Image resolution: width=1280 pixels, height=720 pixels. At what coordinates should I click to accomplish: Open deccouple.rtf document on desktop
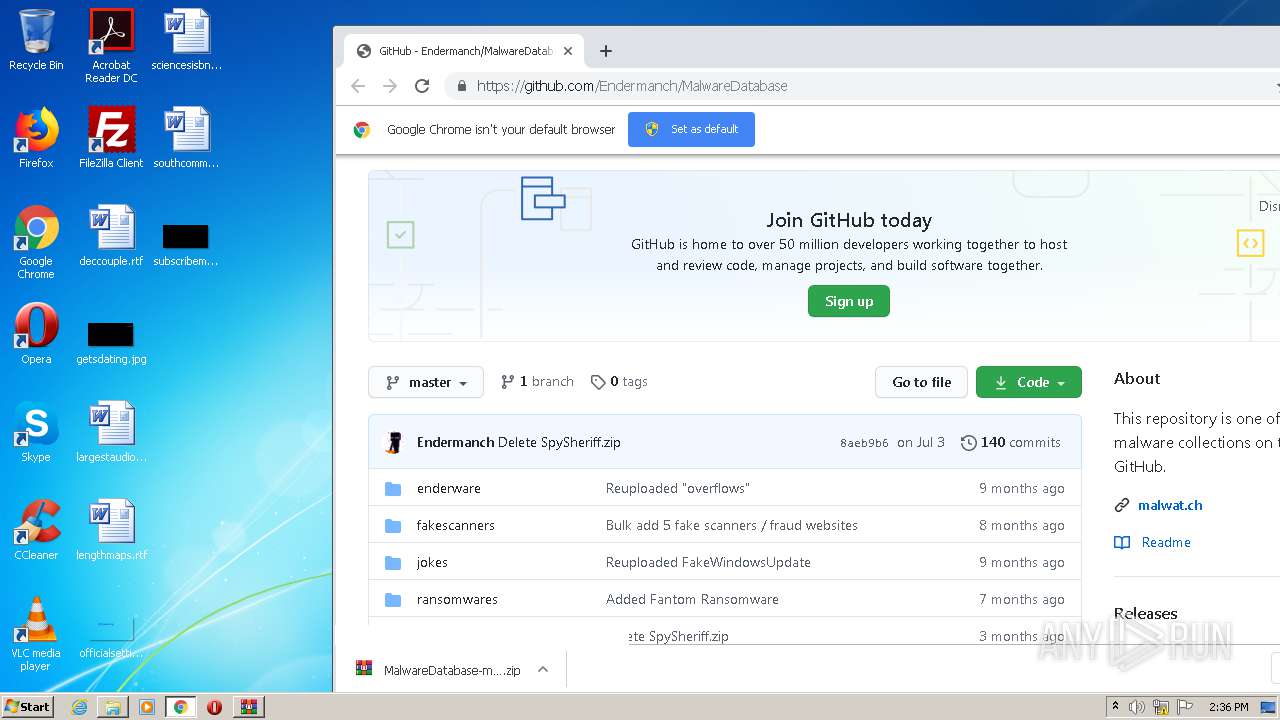111,236
